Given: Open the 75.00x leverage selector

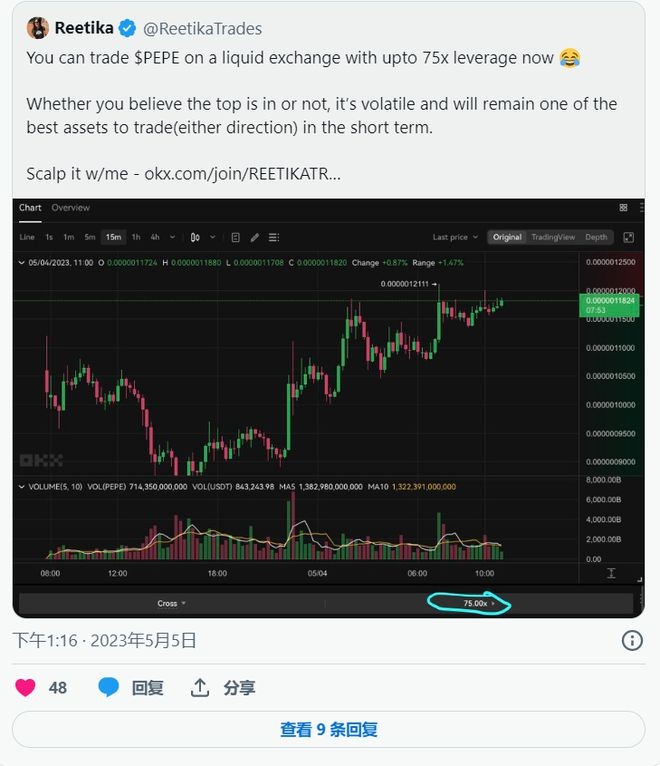Looking at the screenshot, I should tap(478, 603).
